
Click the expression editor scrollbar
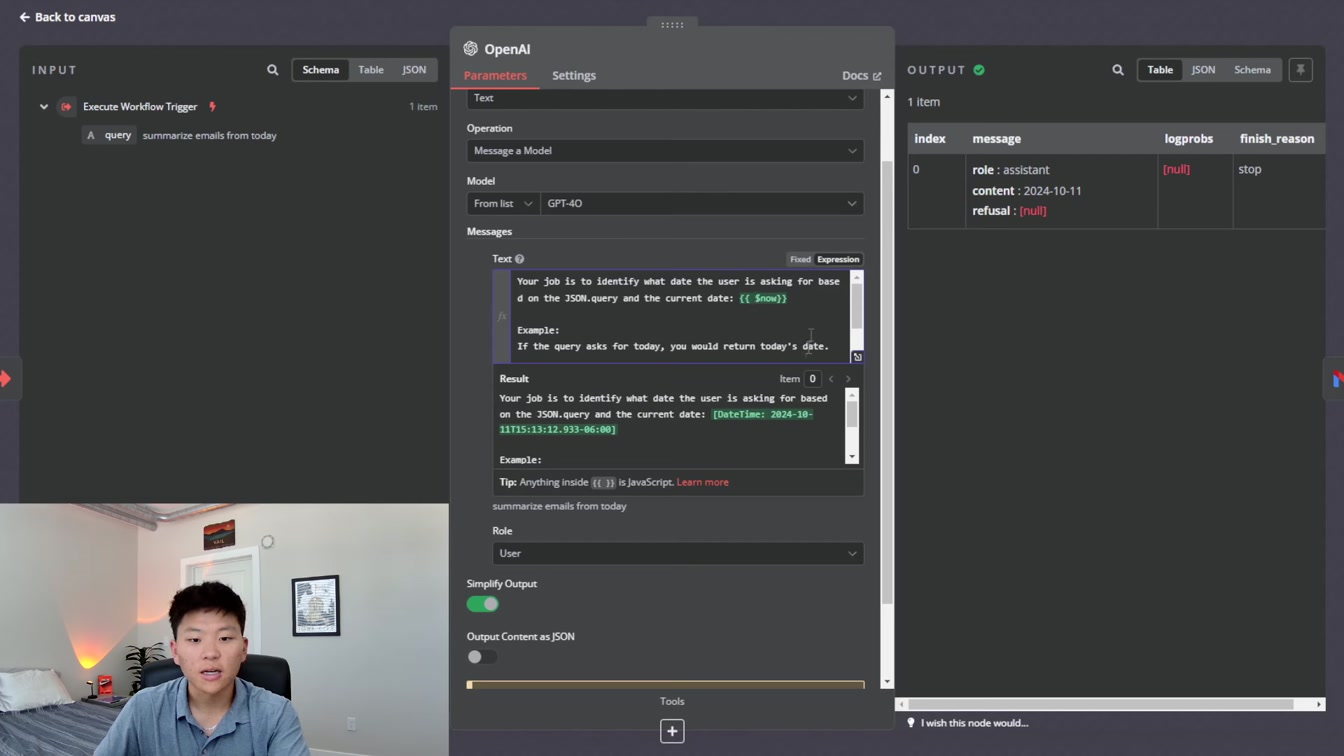[x=856, y=305]
